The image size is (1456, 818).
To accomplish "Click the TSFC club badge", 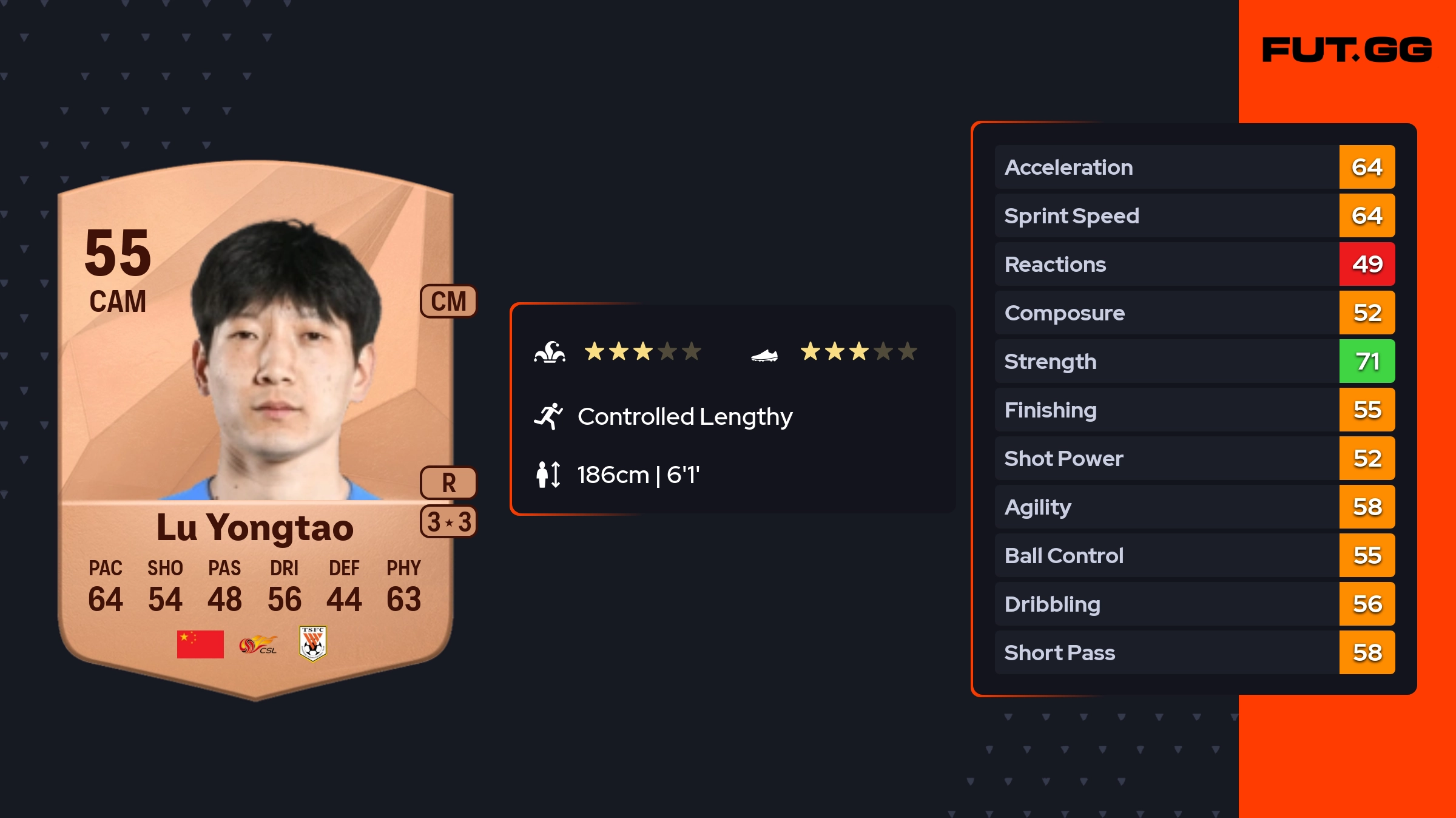I will pyautogui.click(x=313, y=643).
